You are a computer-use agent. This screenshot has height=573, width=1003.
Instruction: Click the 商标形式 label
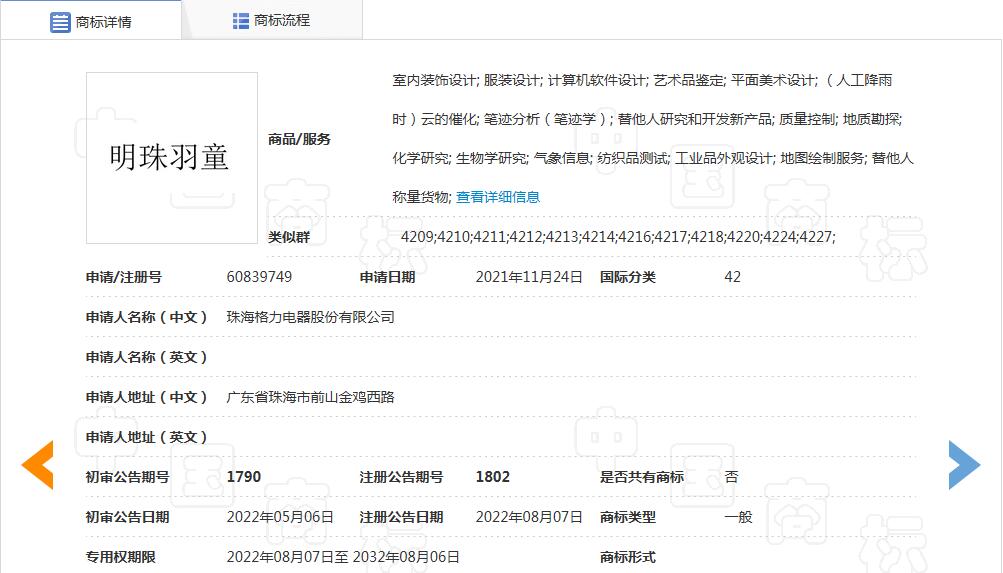tap(628, 557)
